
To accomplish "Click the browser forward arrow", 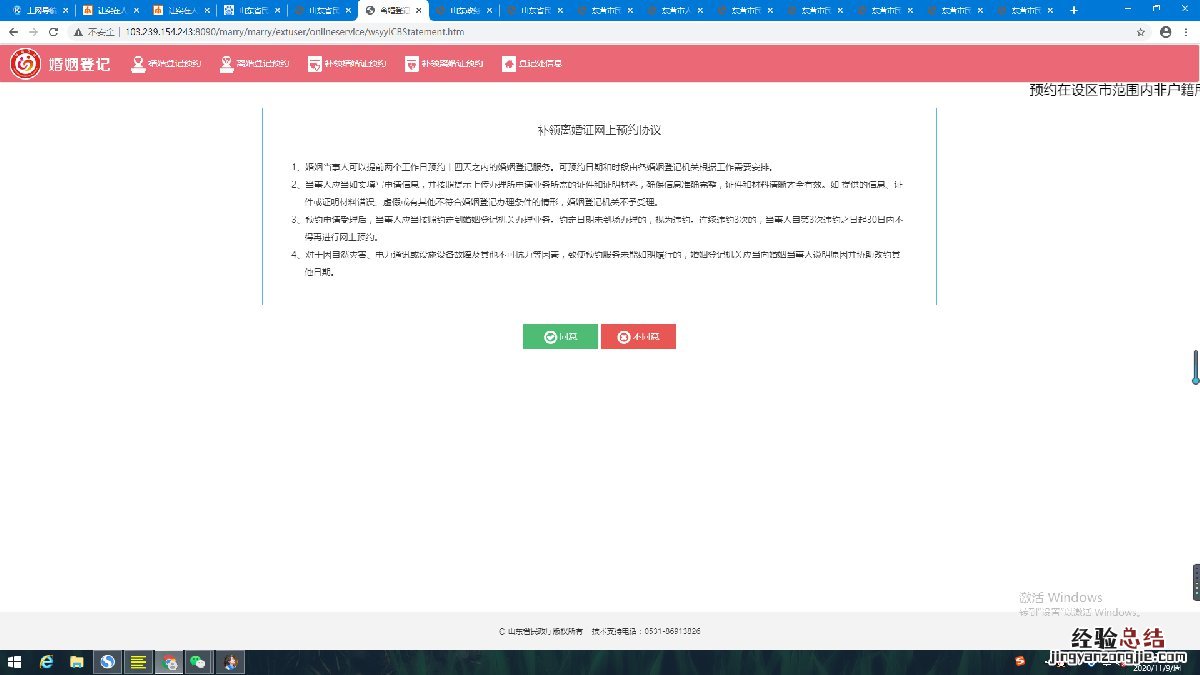I will [33, 31].
